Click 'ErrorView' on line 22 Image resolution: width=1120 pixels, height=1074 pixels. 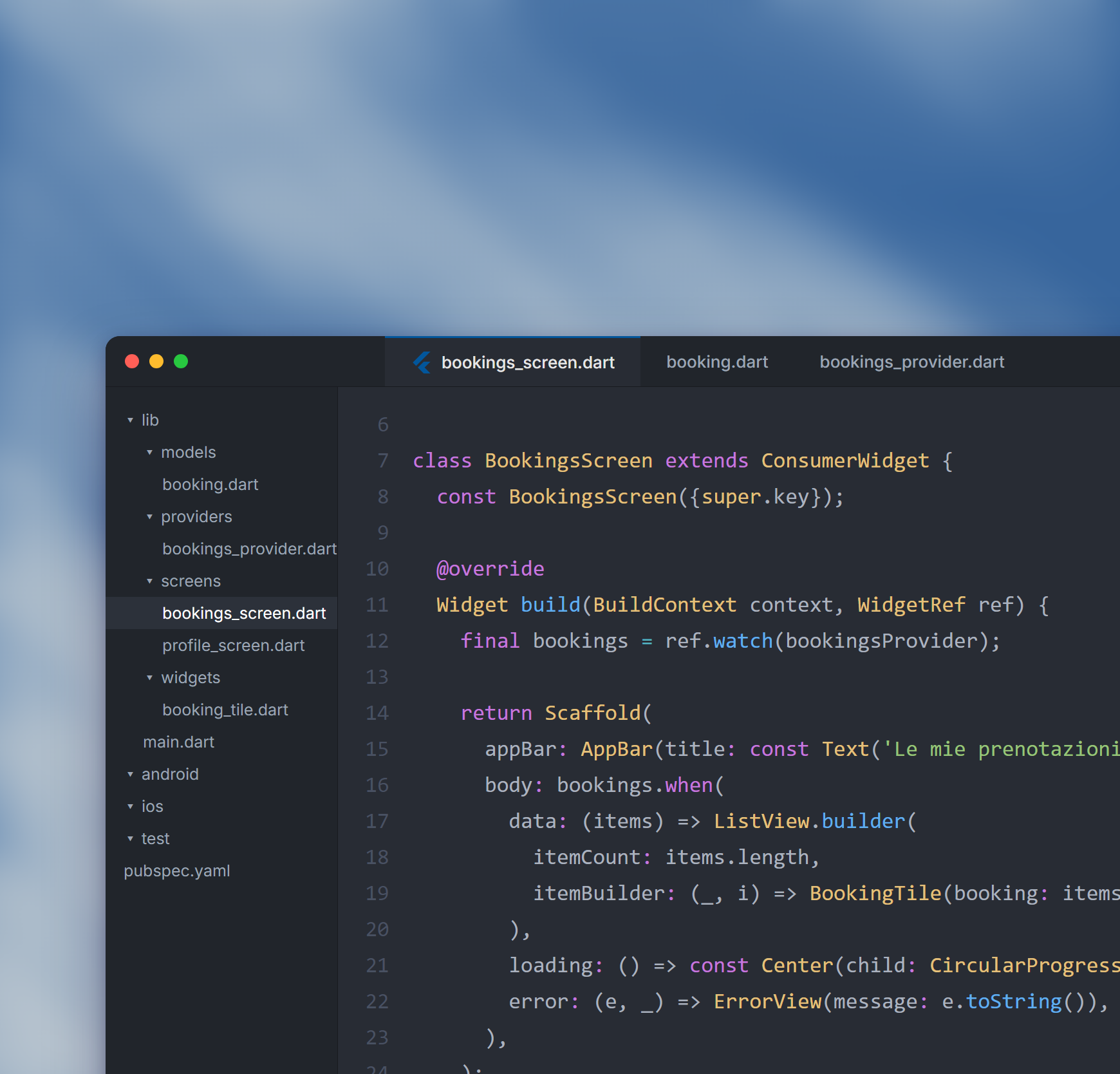pos(767,1001)
